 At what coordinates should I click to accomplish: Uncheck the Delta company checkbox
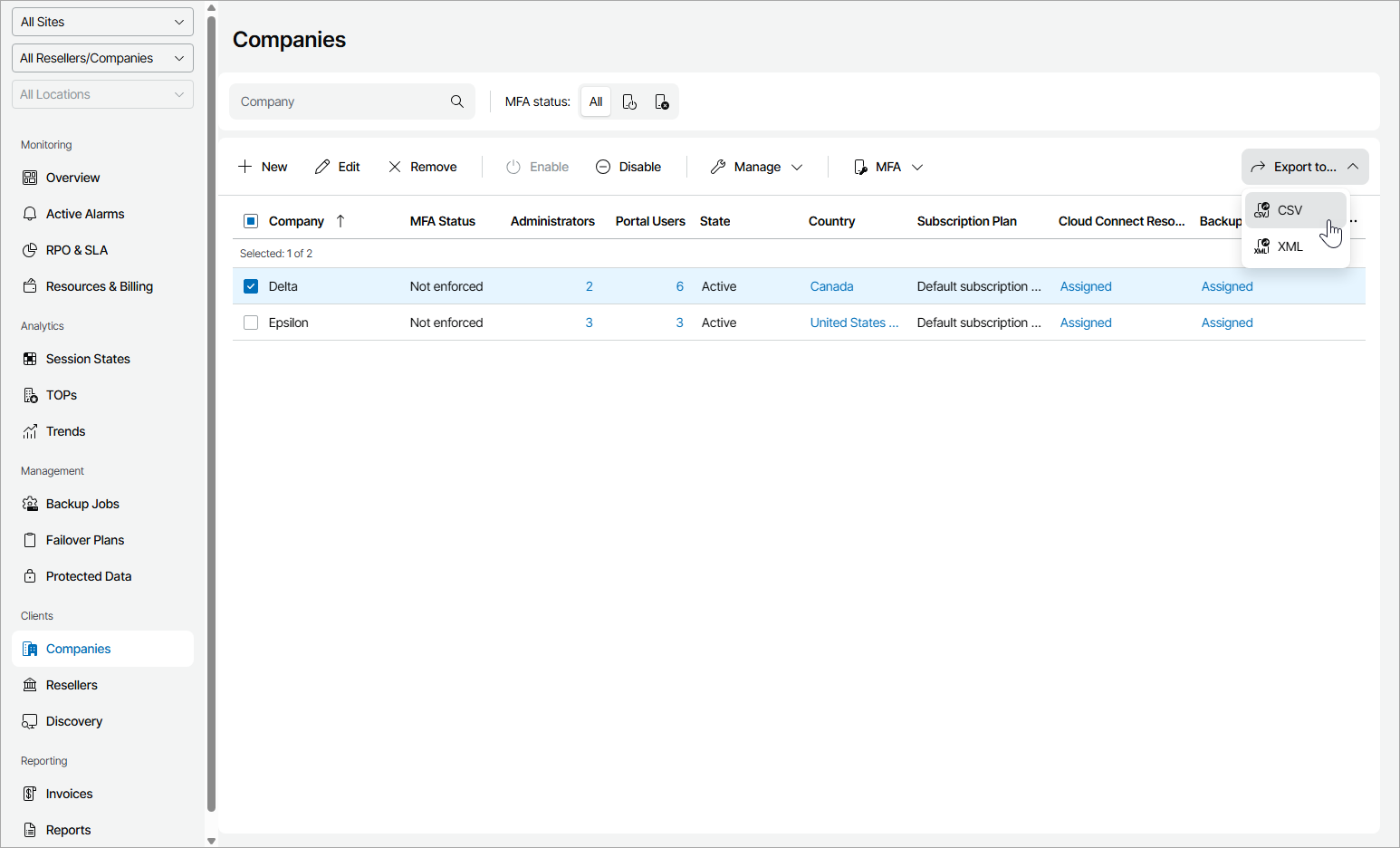coord(251,286)
